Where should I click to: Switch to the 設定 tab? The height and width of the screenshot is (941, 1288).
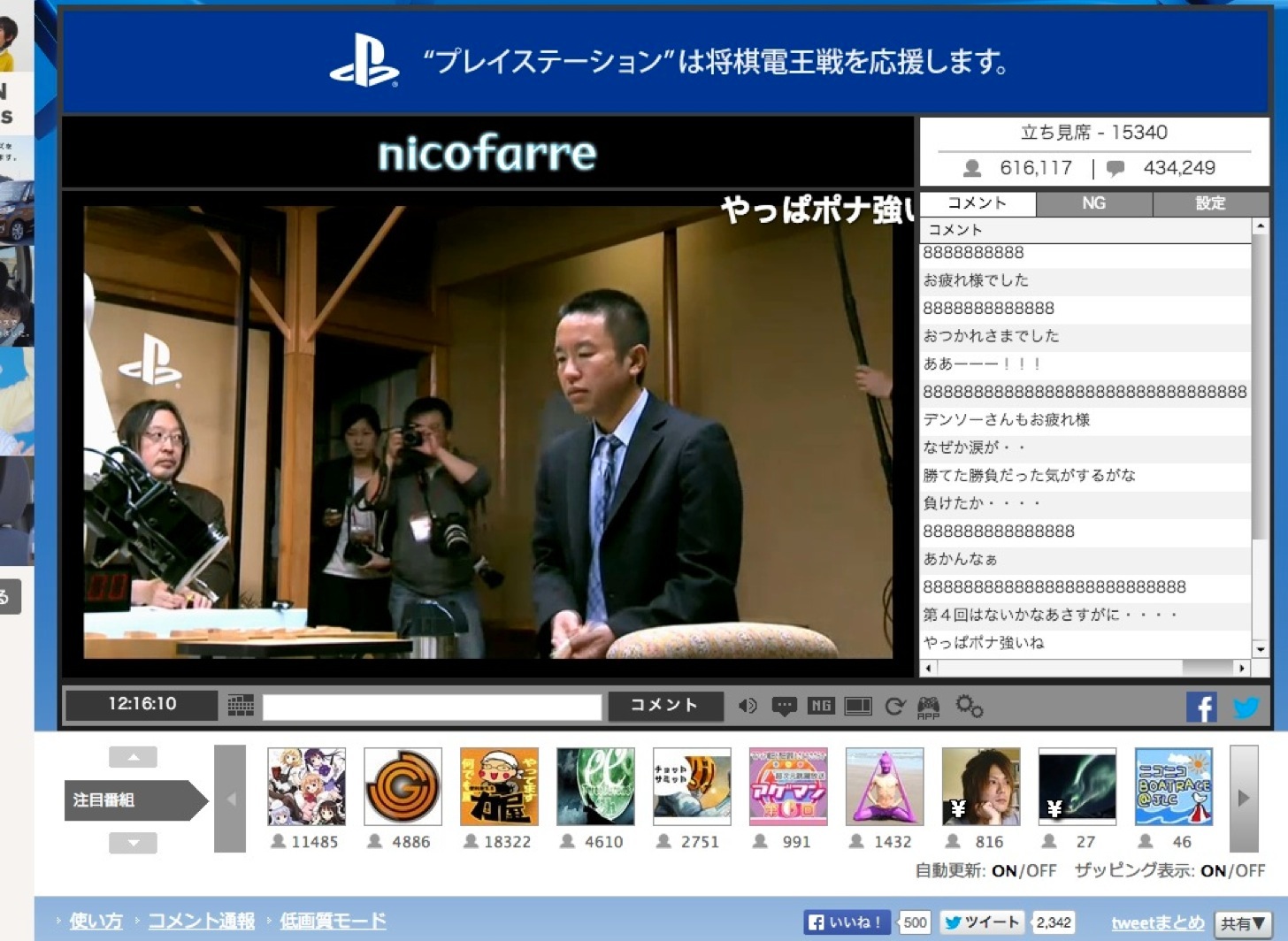click(1210, 203)
